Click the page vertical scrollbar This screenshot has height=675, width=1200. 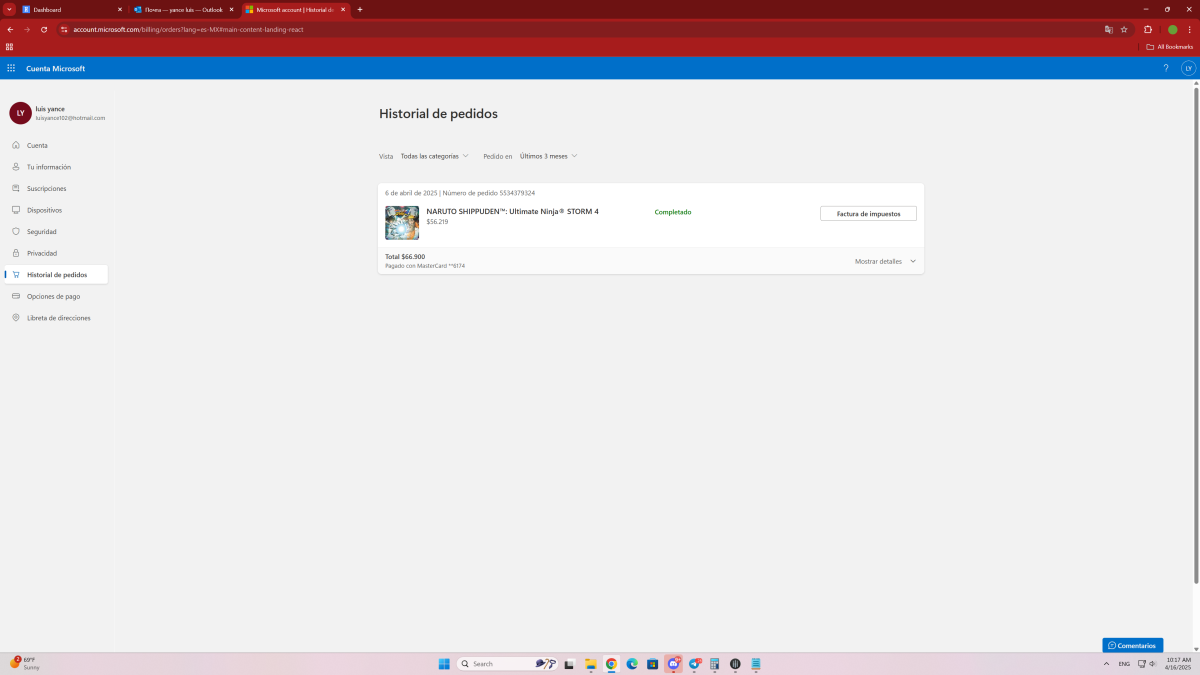tap(1196, 335)
